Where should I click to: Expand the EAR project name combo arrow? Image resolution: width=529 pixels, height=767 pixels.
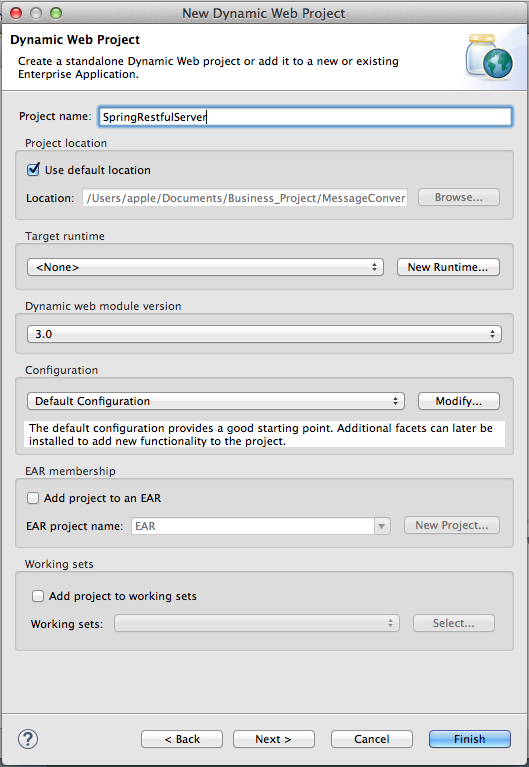pyautogui.click(x=382, y=526)
